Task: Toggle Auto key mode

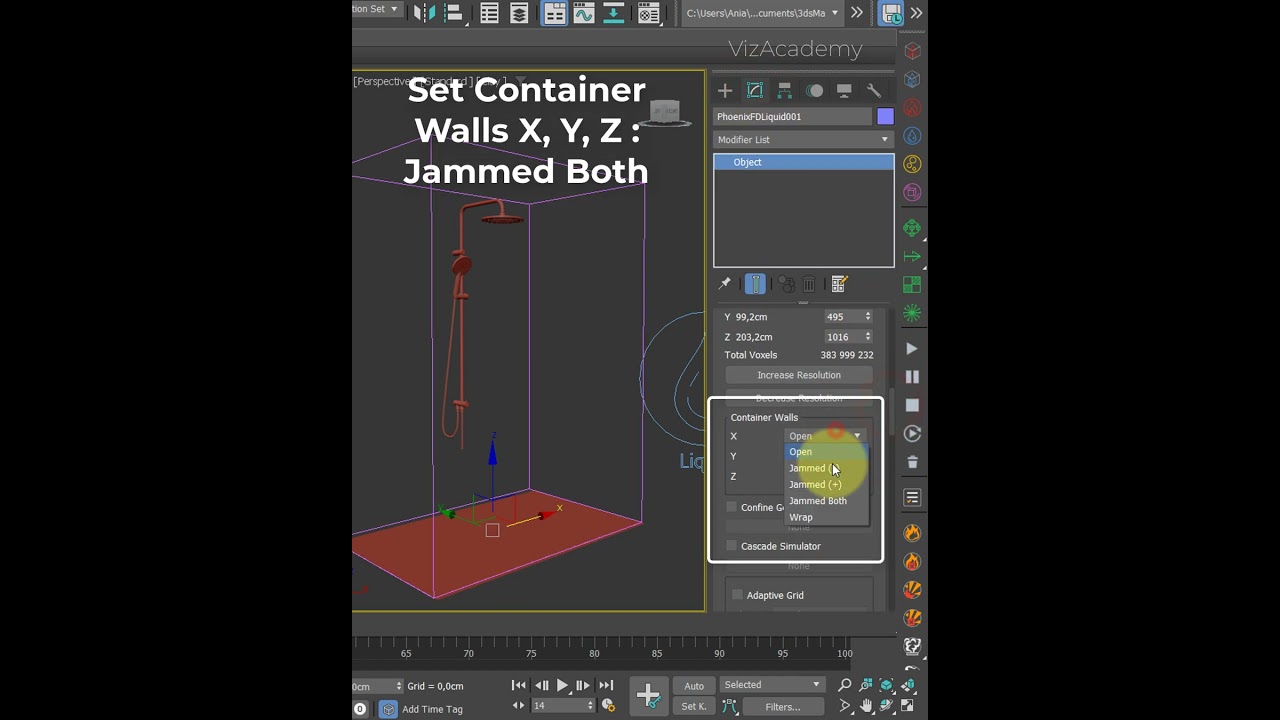Action: 694,686
